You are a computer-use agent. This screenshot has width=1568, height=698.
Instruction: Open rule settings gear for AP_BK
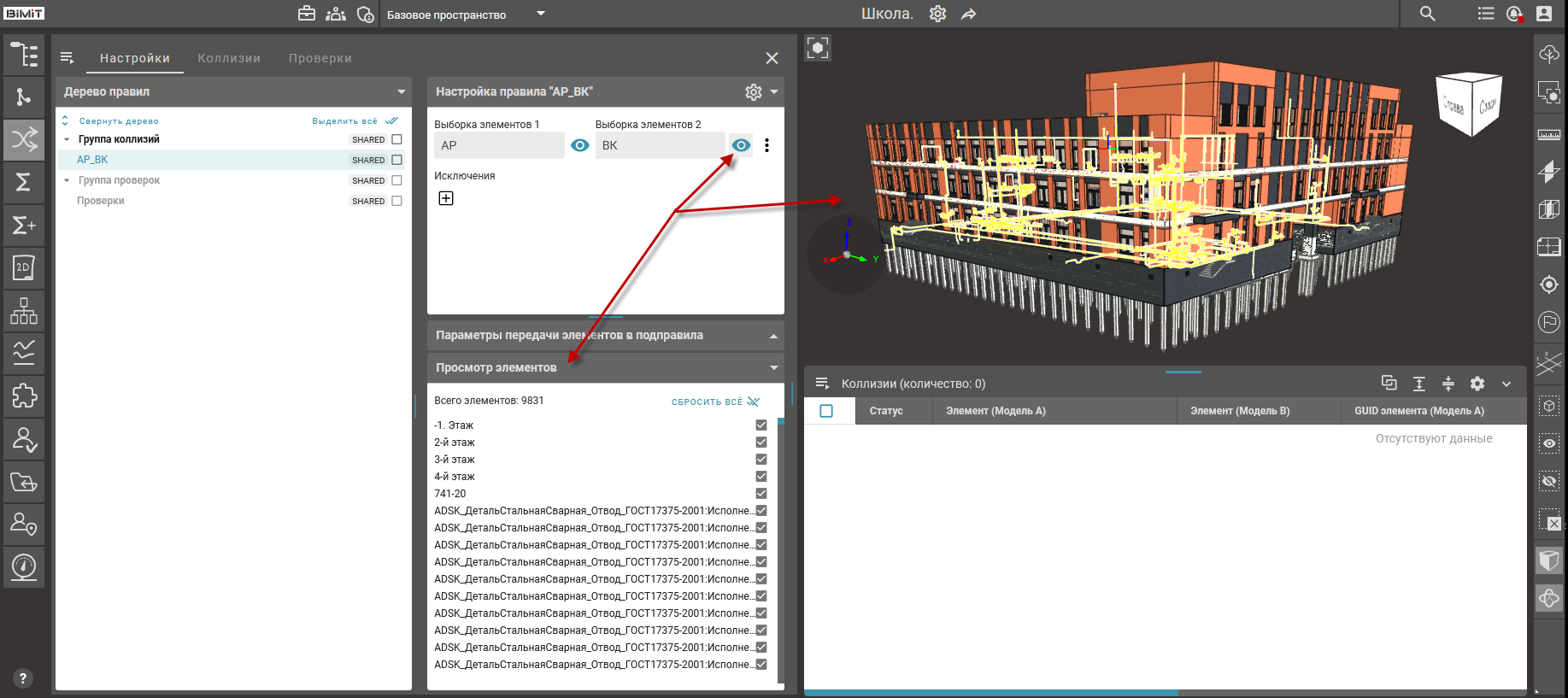(753, 91)
